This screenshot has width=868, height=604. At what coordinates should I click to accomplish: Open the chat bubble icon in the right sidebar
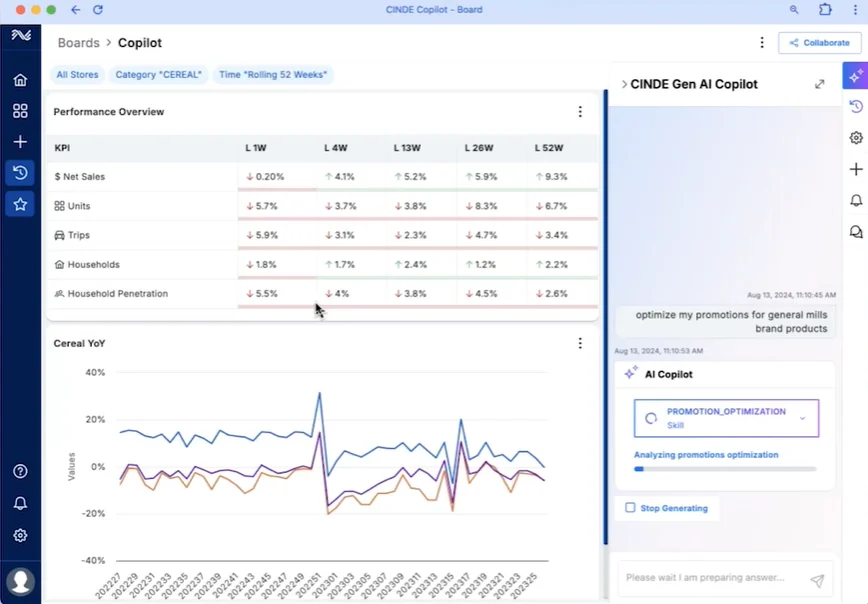855,231
